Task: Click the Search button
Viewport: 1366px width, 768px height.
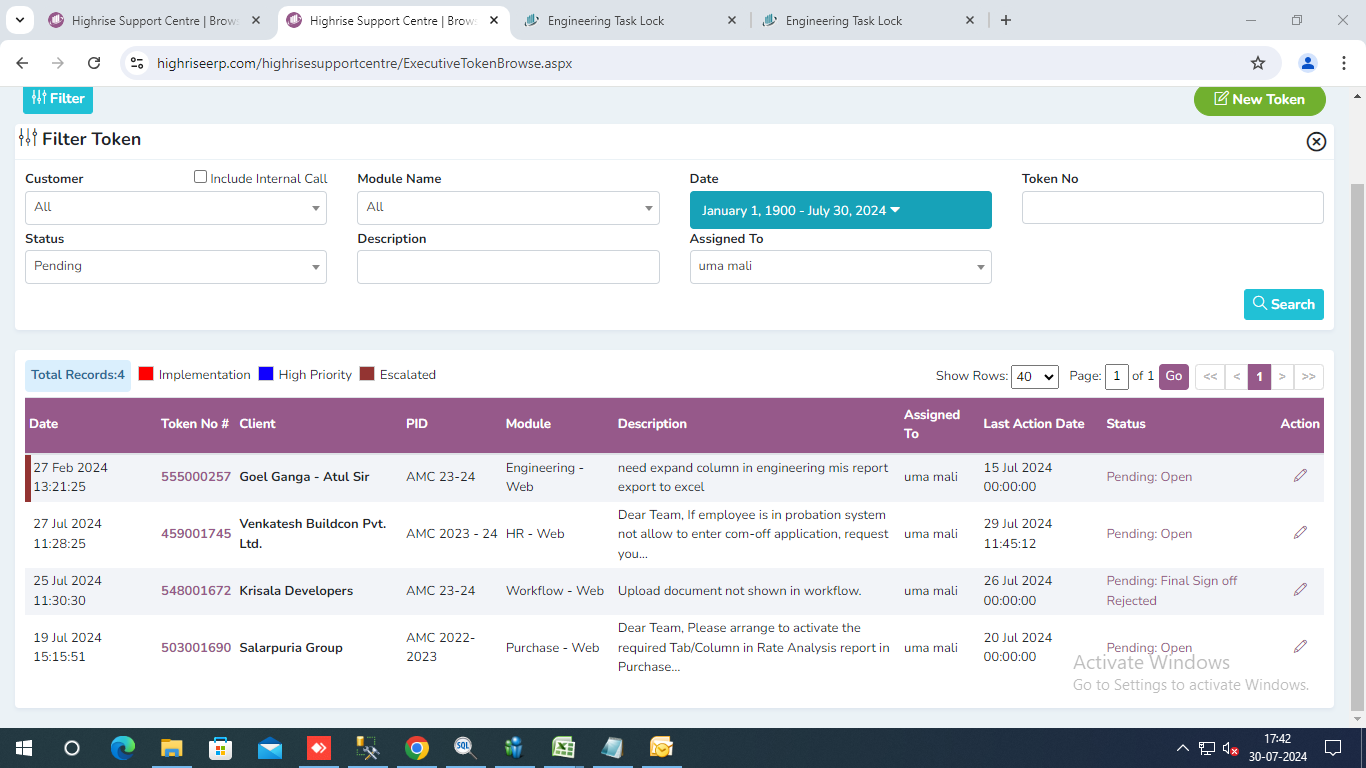Action: pyautogui.click(x=1283, y=305)
